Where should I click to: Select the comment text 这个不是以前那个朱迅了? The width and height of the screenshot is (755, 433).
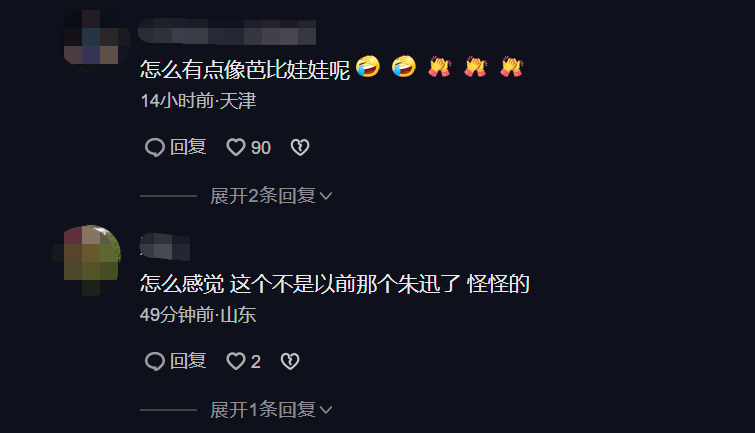tap(345, 284)
